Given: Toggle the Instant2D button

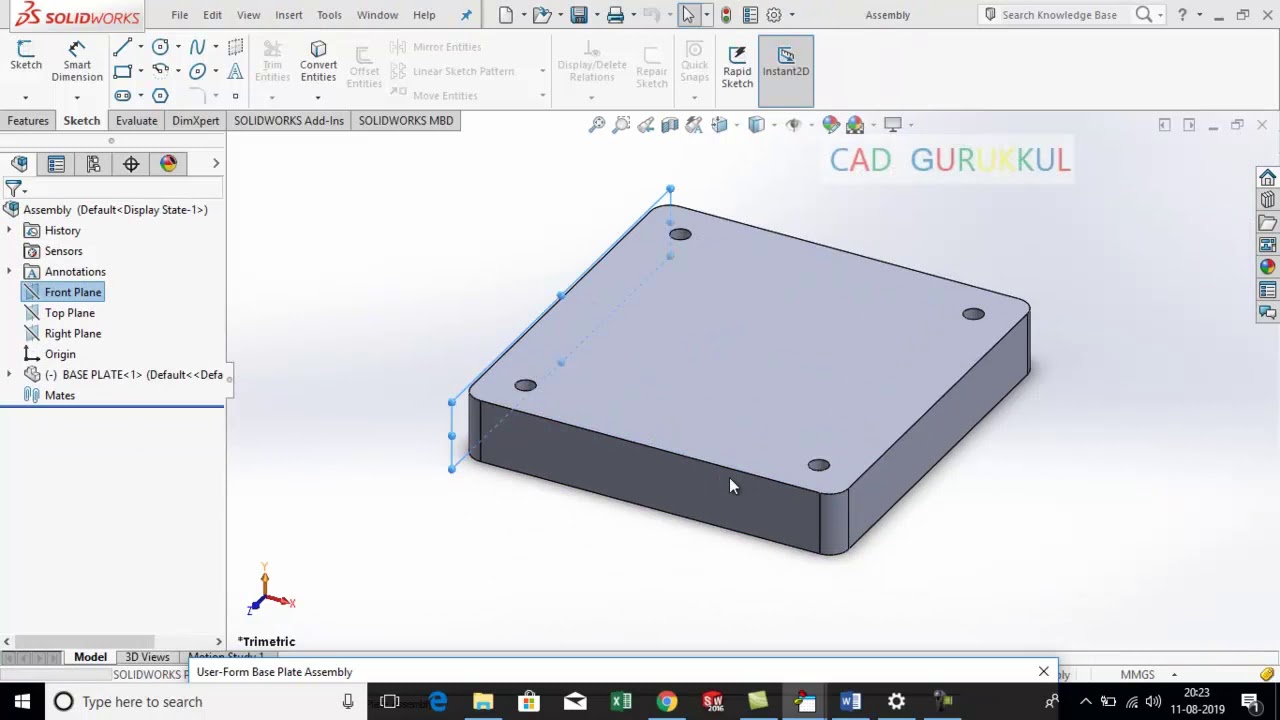Looking at the screenshot, I should pos(786,70).
